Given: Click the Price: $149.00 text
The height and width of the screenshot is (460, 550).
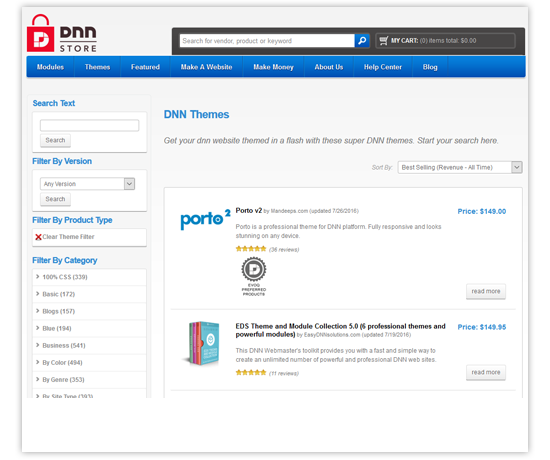Looking at the screenshot, I should pos(482,212).
